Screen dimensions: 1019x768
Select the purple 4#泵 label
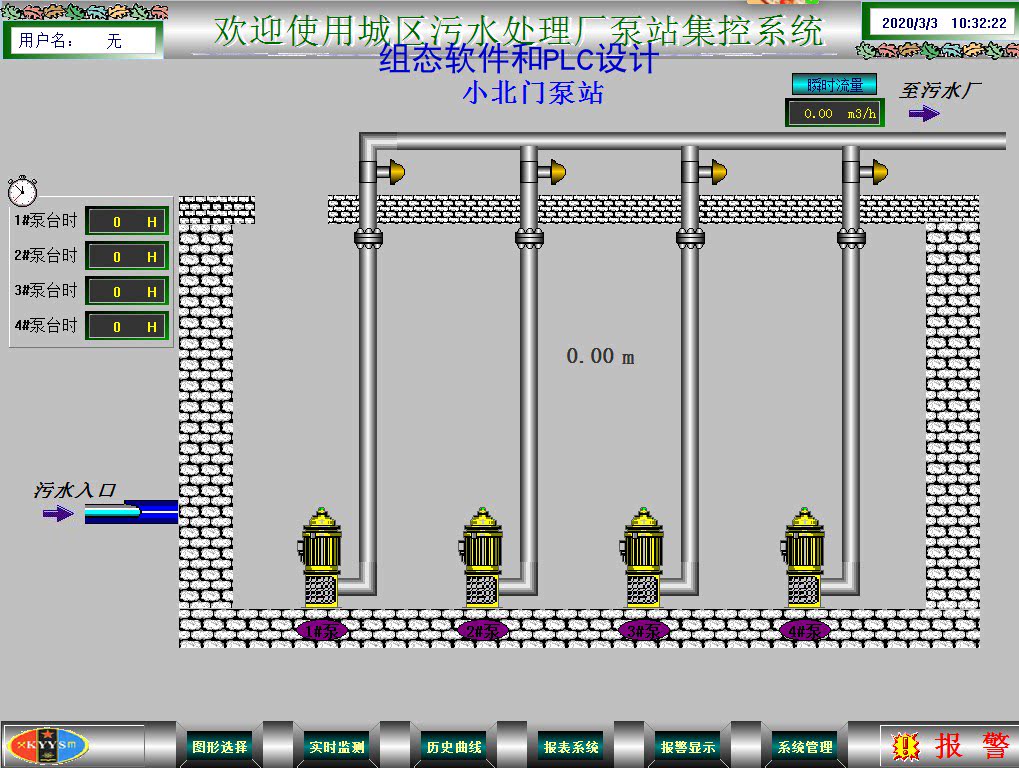(805, 630)
